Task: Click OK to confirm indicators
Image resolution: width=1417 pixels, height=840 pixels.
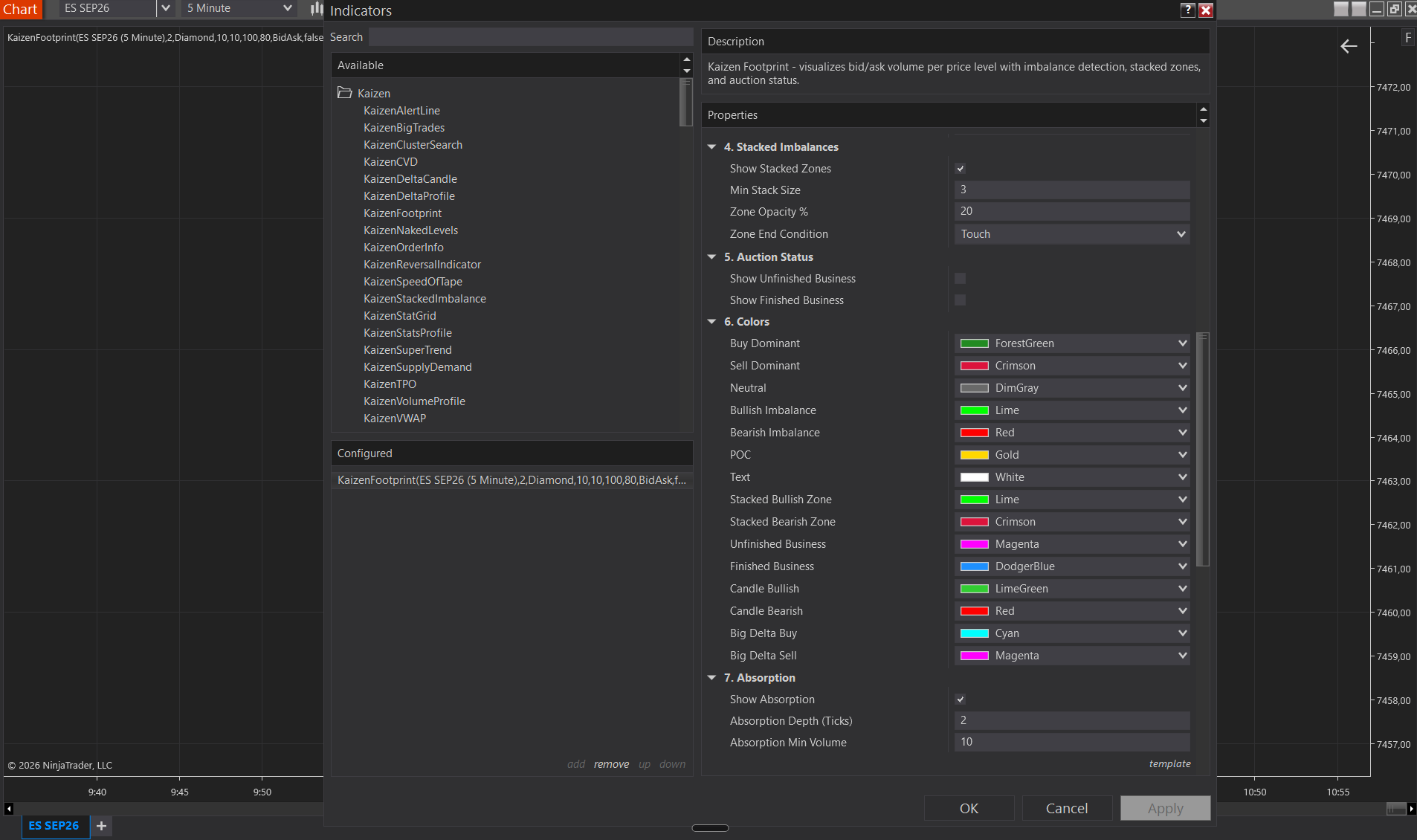Action: pos(969,808)
